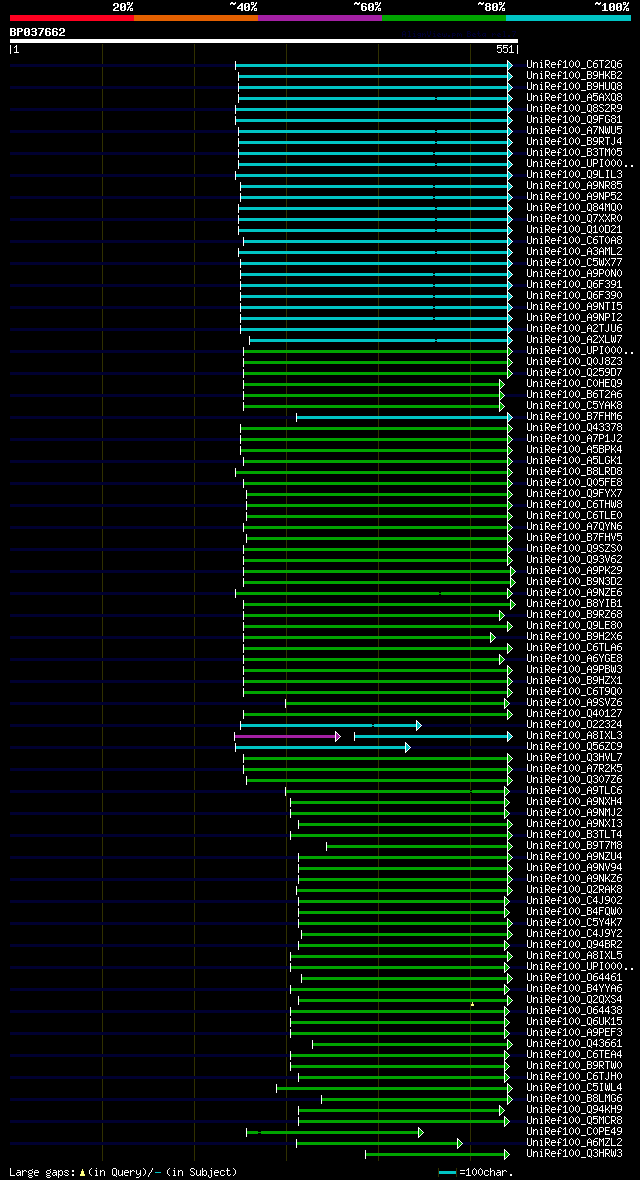Choose the UniRef100_B9H2X6 subject label
This screenshot has width=640, height=1180.
pyautogui.click(x=574, y=637)
